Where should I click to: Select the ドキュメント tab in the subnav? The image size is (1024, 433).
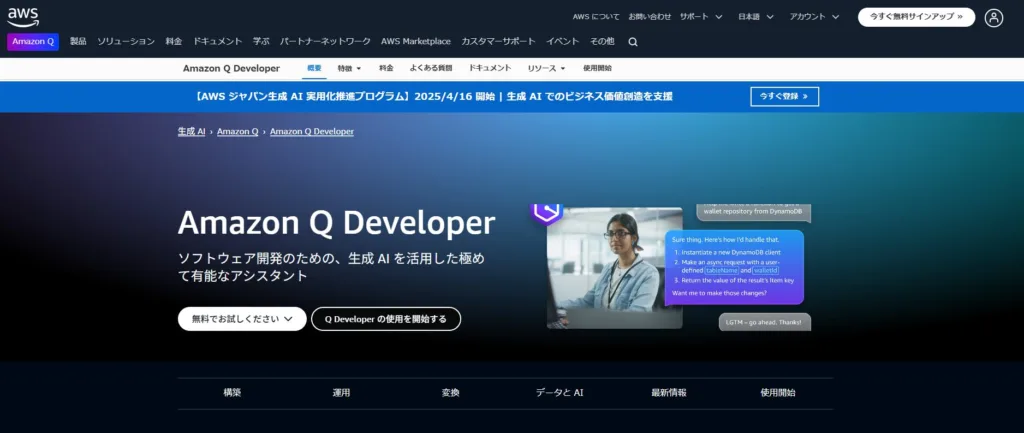[490, 68]
